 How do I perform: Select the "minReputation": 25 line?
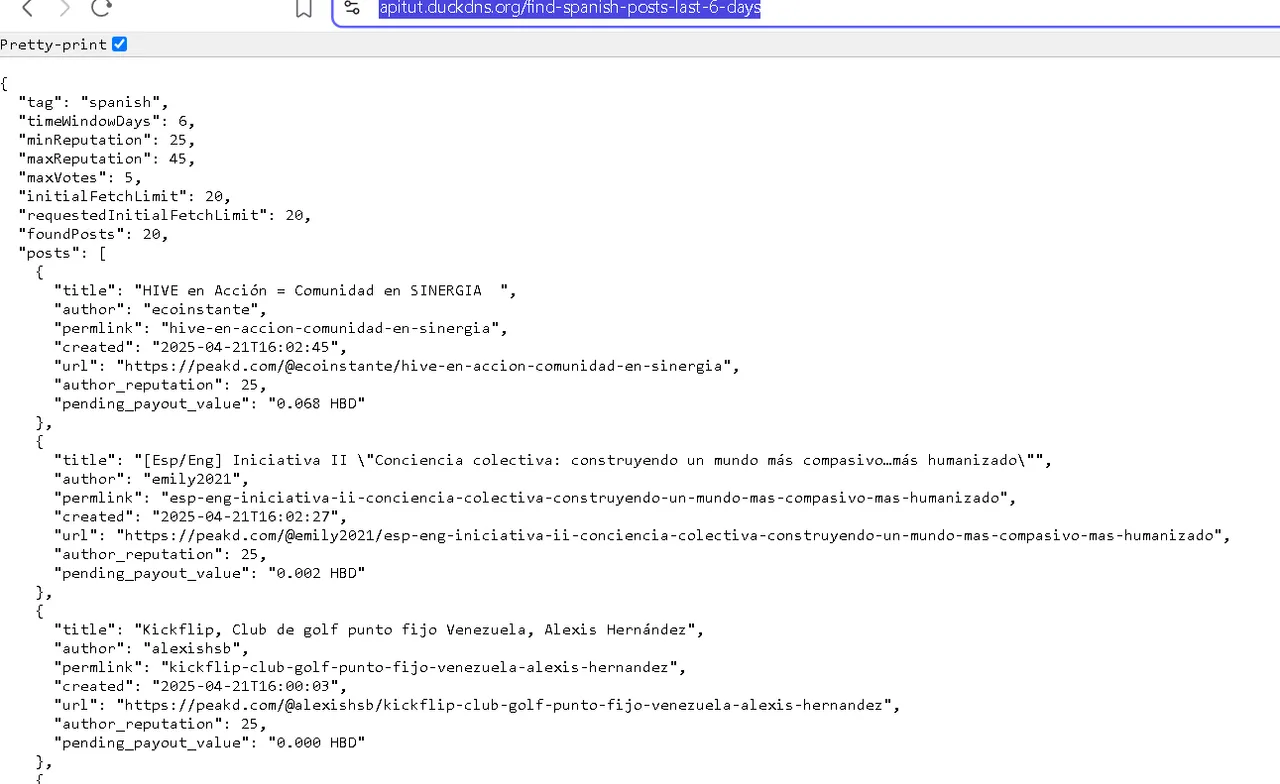[x=107, y=140]
